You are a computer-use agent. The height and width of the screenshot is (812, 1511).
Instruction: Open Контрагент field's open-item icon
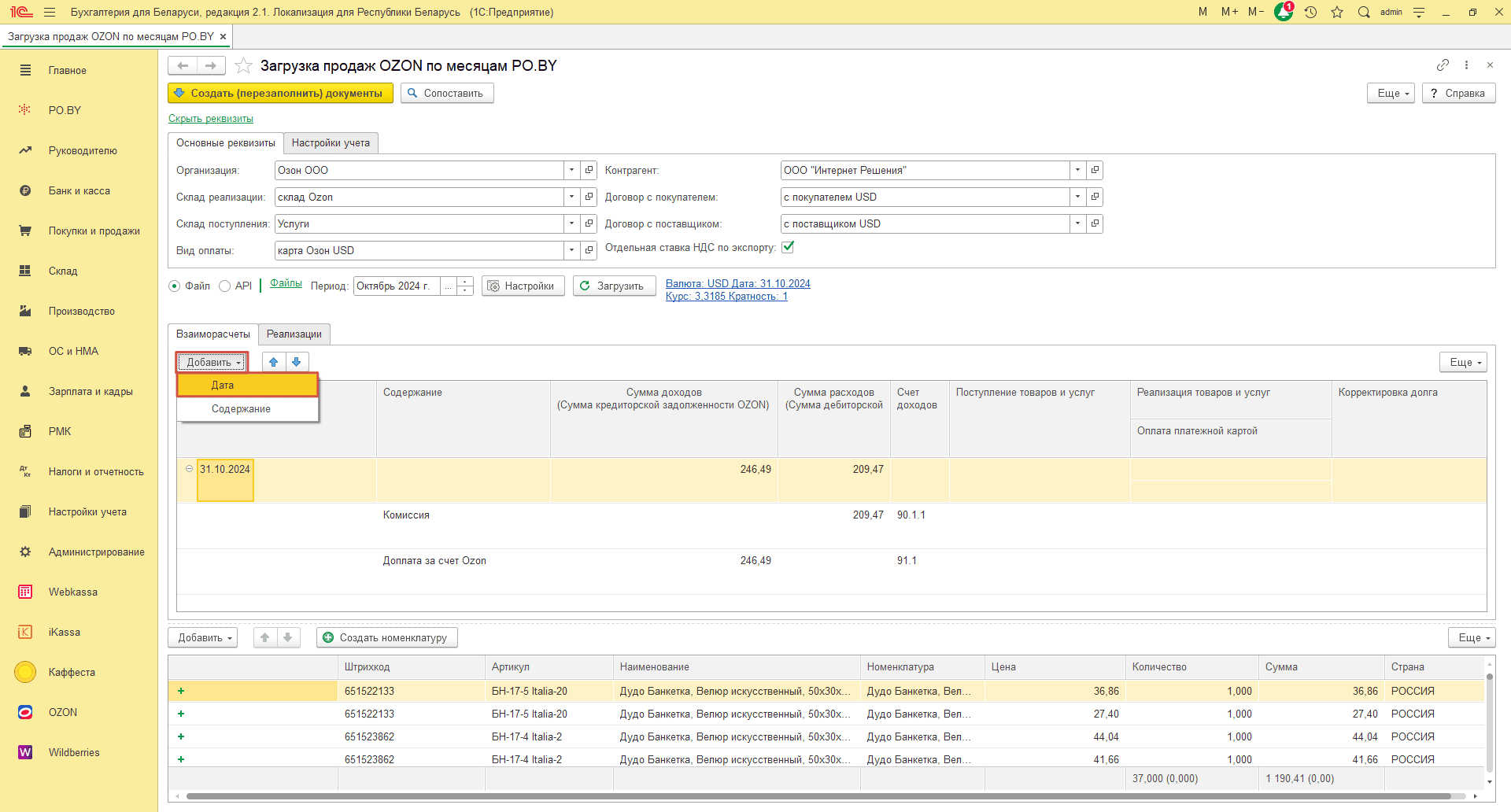click(x=1095, y=170)
